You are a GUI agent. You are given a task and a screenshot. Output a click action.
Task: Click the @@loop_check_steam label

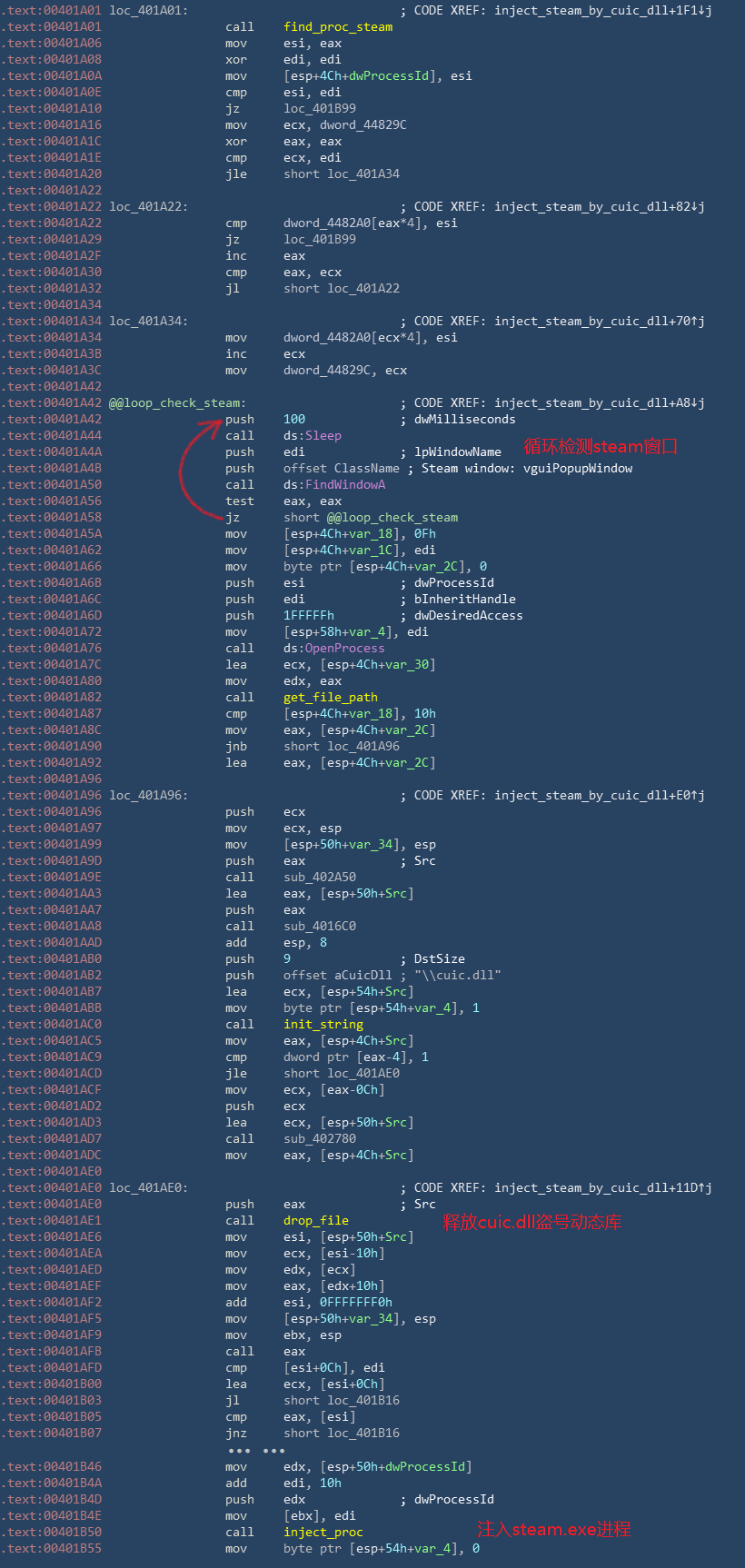tap(177, 403)
